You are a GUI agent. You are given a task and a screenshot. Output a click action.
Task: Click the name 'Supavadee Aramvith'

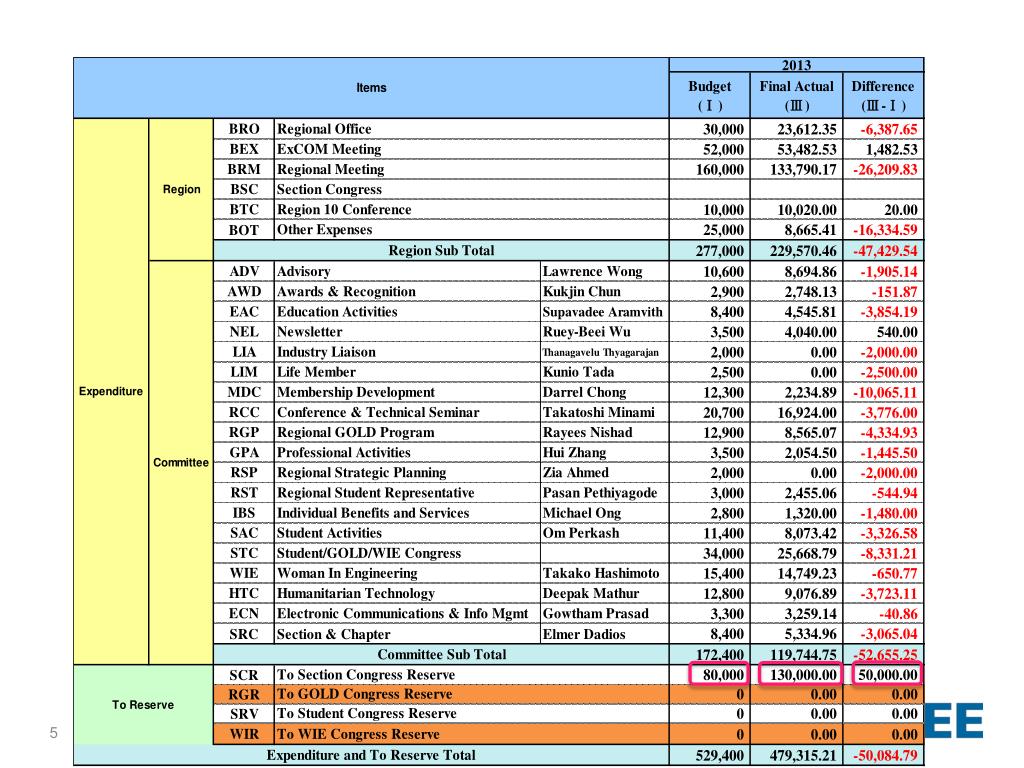click(x=605, y=312)
